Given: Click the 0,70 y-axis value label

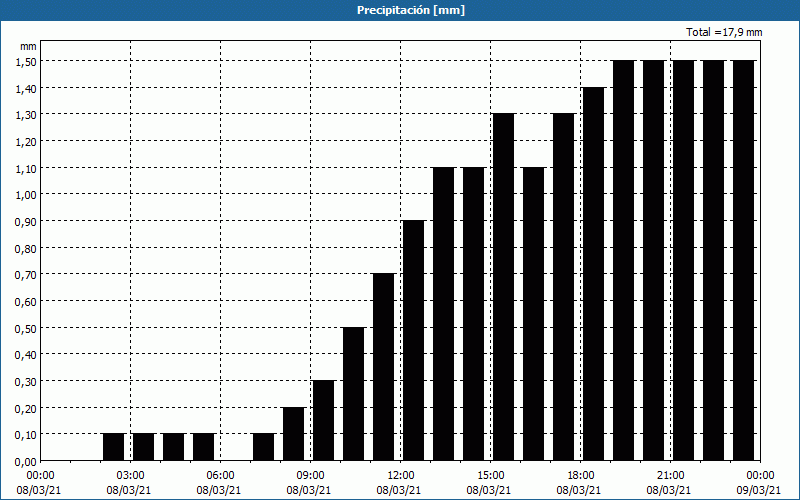Looking at the screenshot, I should click(26, 274).
